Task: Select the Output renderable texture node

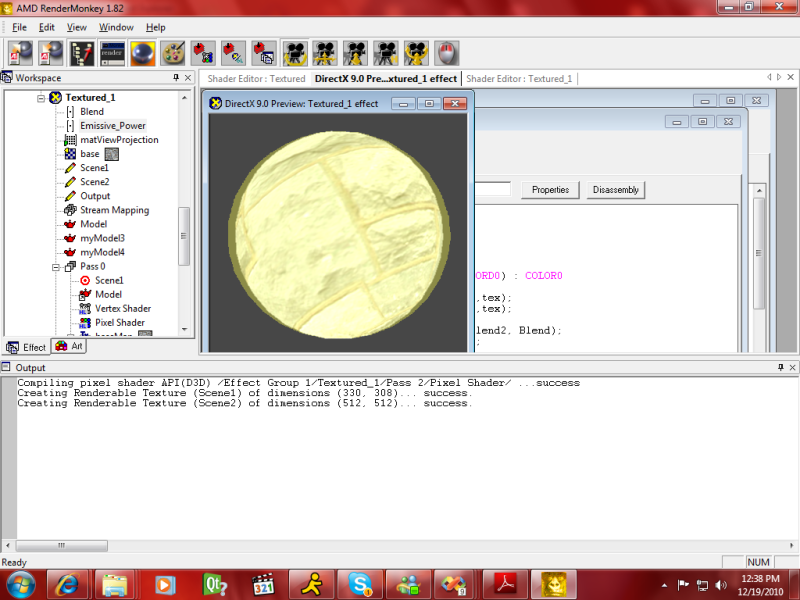Action: [95, 196]
